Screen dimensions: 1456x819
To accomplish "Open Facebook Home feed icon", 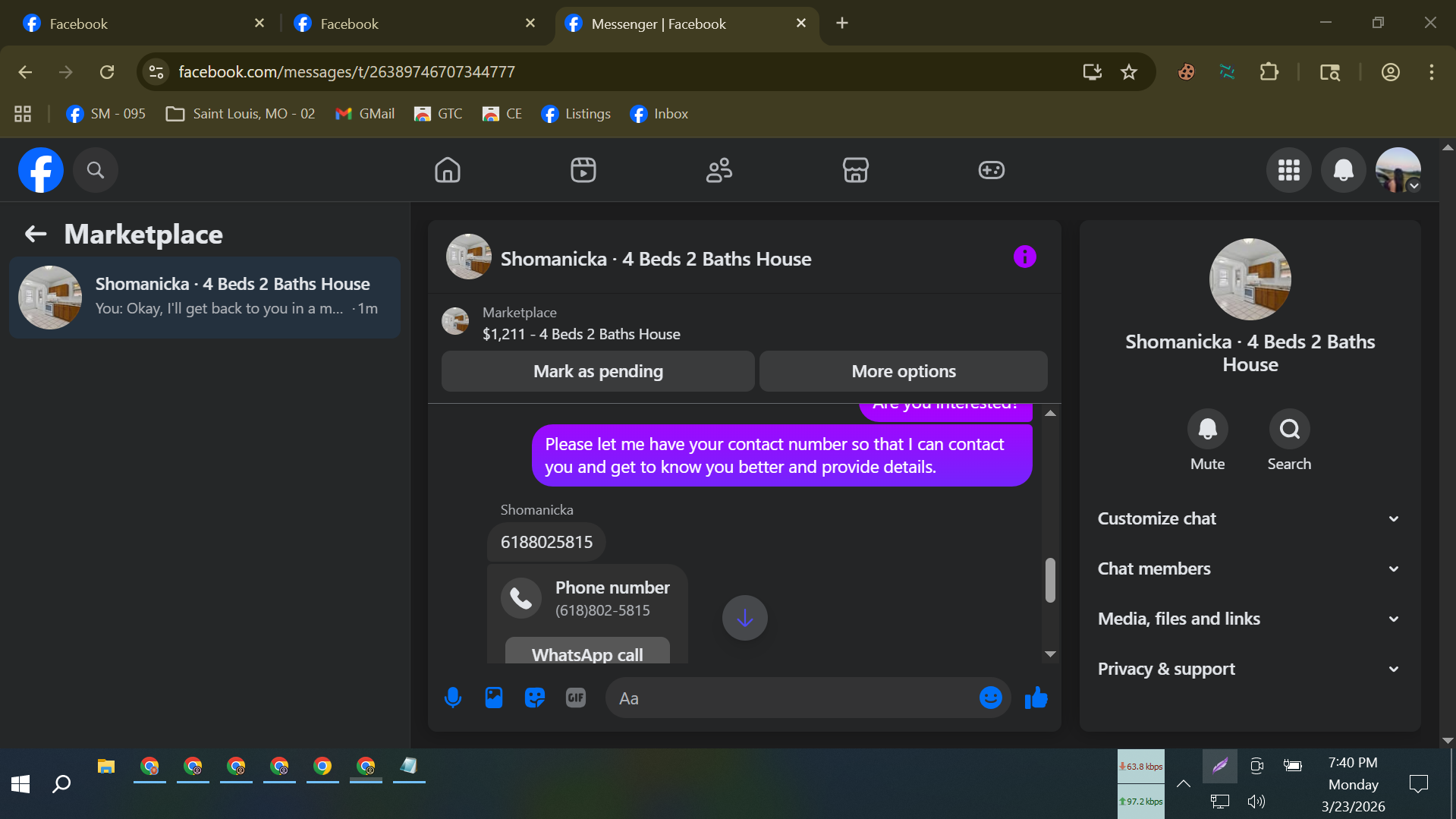I will pyautogui.click(x=448, y=170).
